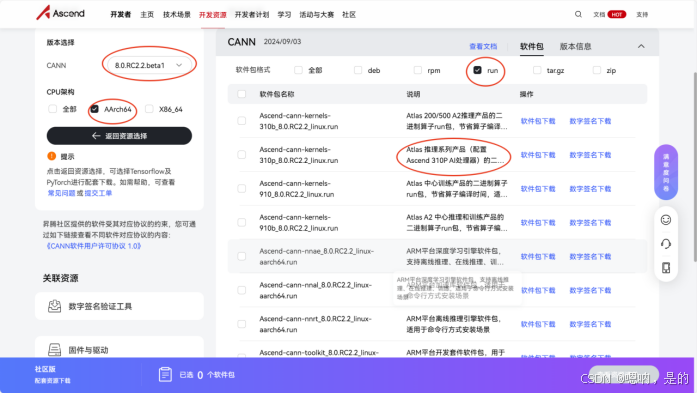Image resolution: width=698 pixels, height=393 pixels.
Task: Select the cann-nnae package row checkbox
Action: (241, 256)
